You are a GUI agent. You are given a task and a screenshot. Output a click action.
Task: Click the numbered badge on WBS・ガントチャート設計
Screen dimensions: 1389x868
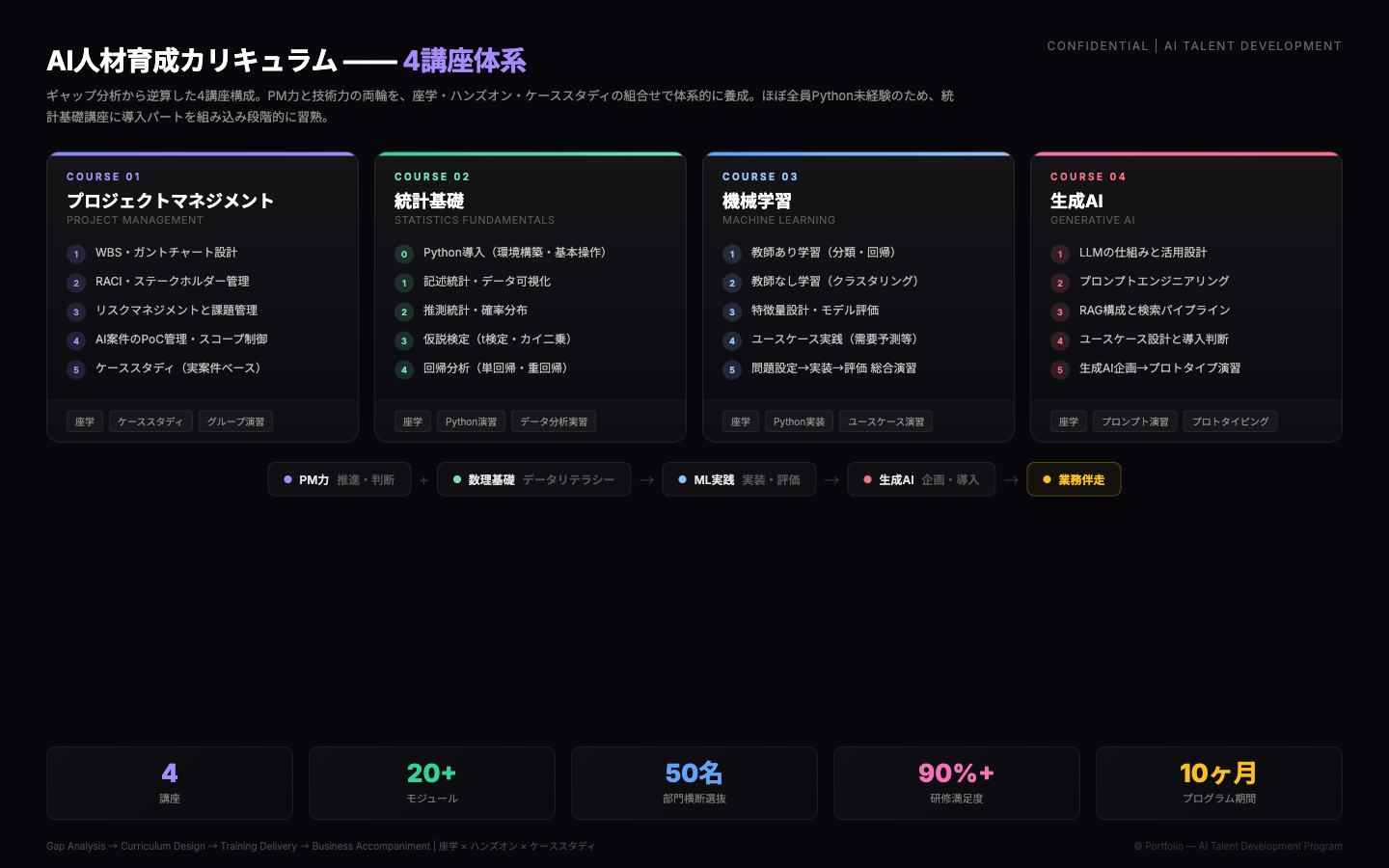75,254
